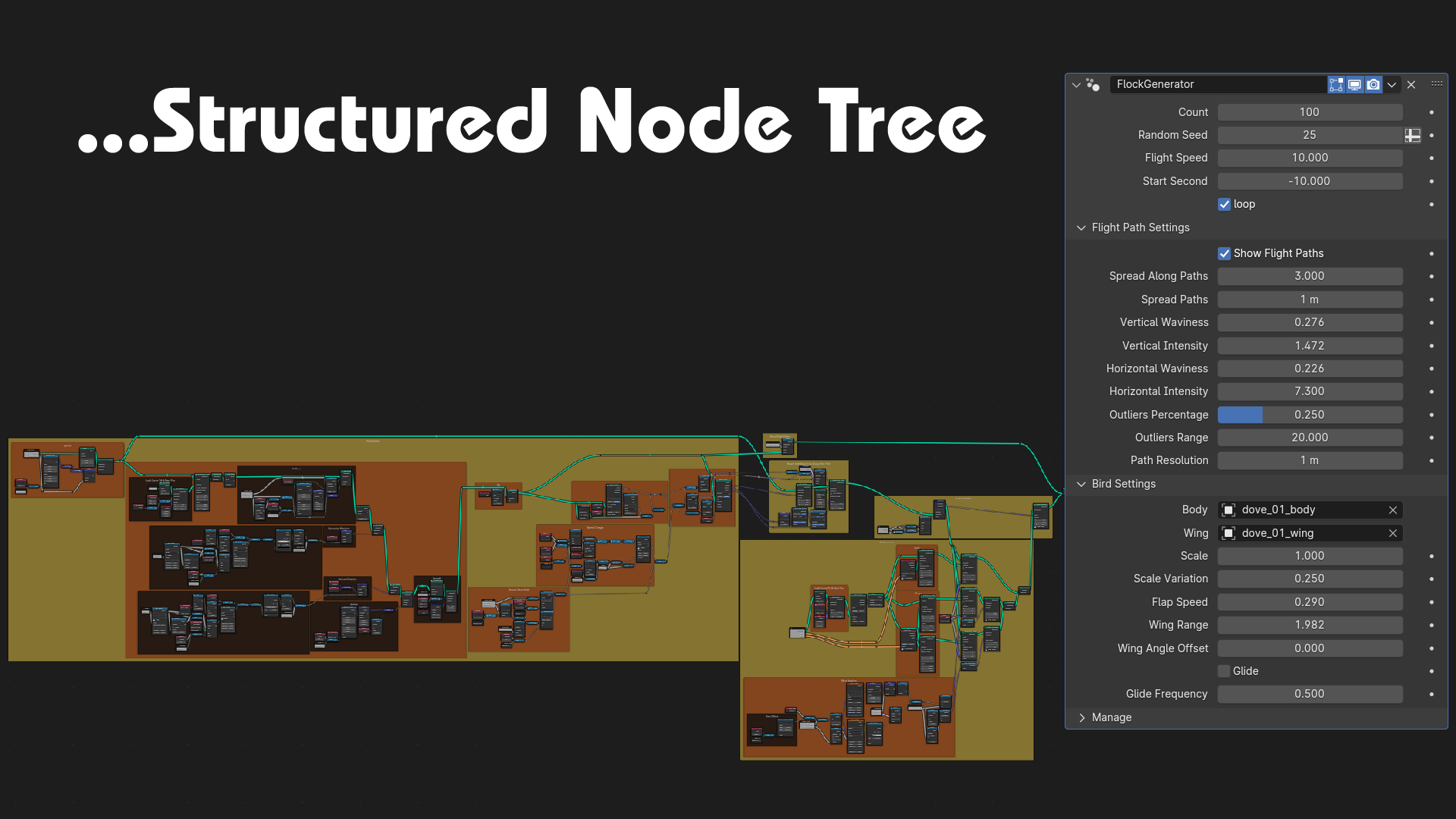1456x819 pixels.
Task: Expand the Manage section
Action: (x=1081, y=717)
